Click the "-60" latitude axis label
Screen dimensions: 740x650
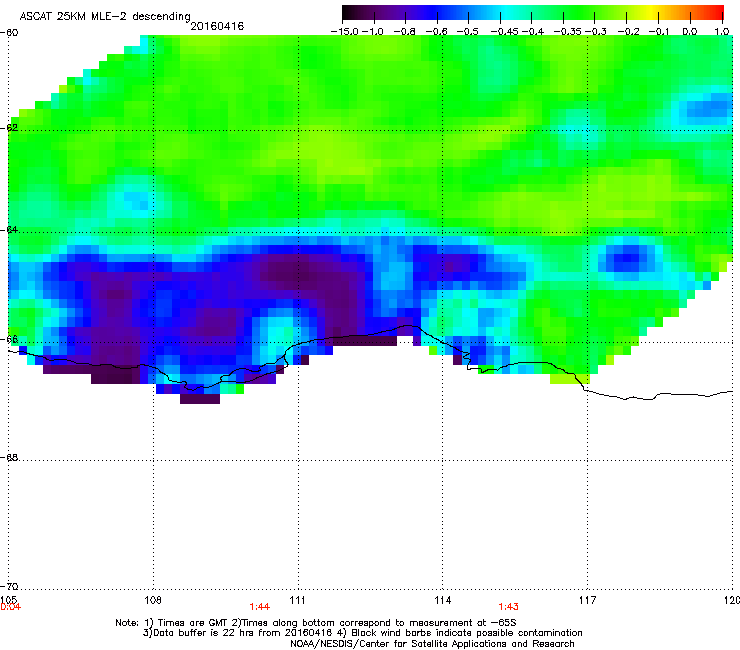[x=9, y=33]
